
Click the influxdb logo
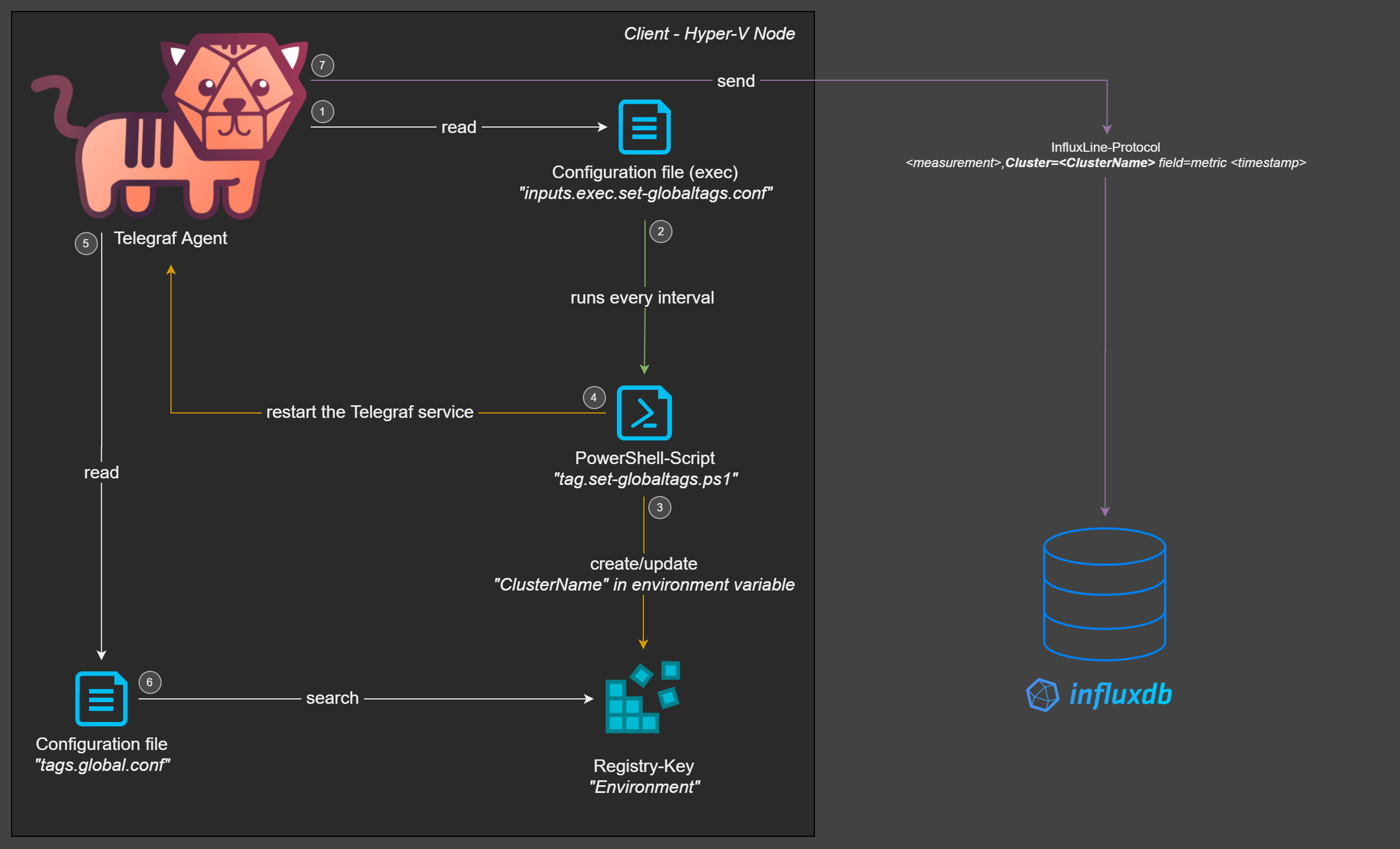(1099, 694)
